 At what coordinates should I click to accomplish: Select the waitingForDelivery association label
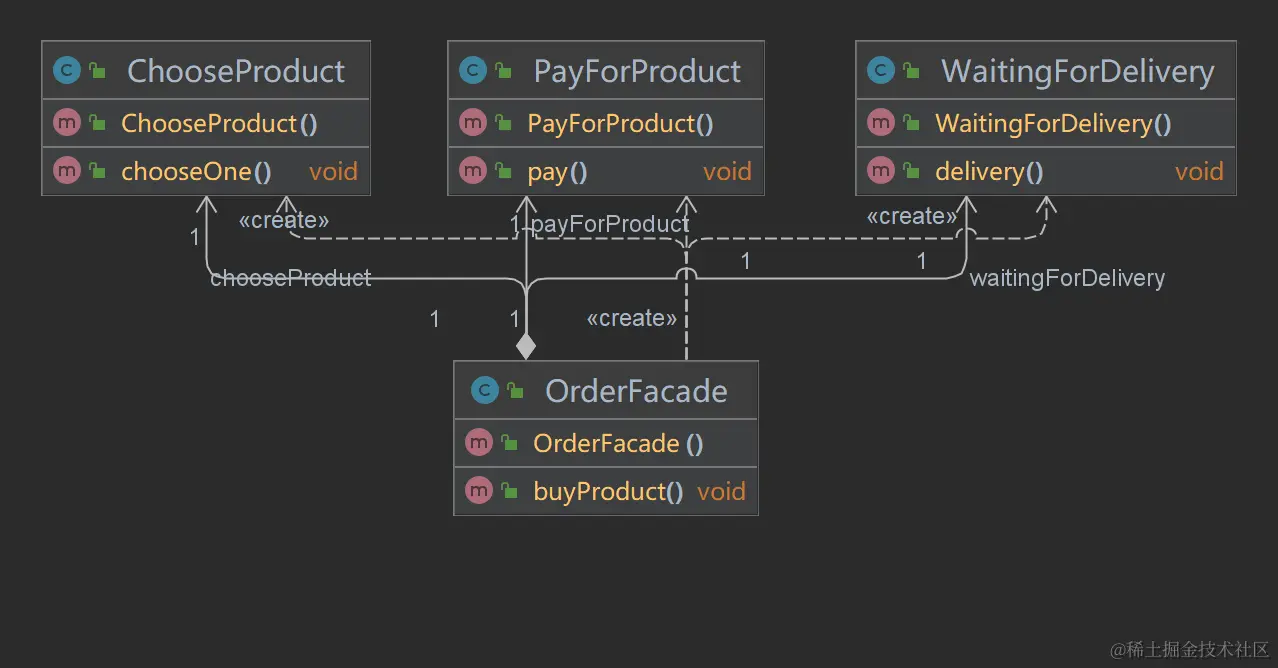click(x=1067, y=277)
